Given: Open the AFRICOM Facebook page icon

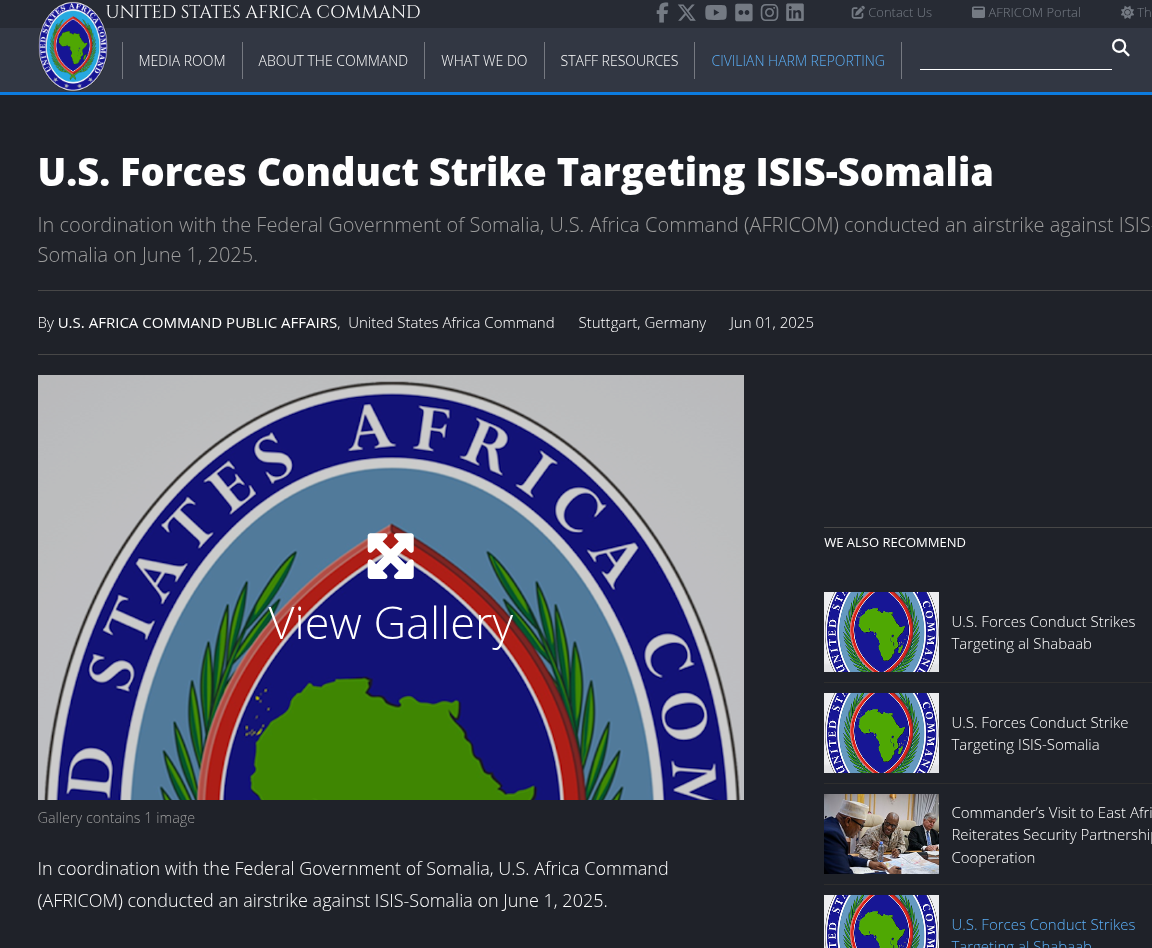Looking at the screenshot, I should pos(662,12).
